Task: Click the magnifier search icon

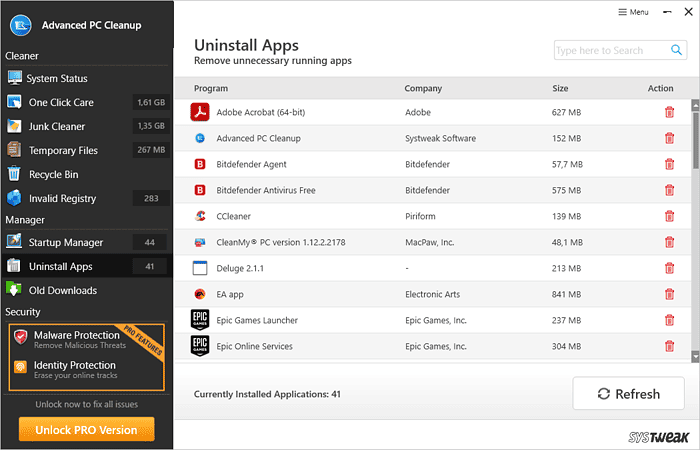Action: tap(676, 50)
